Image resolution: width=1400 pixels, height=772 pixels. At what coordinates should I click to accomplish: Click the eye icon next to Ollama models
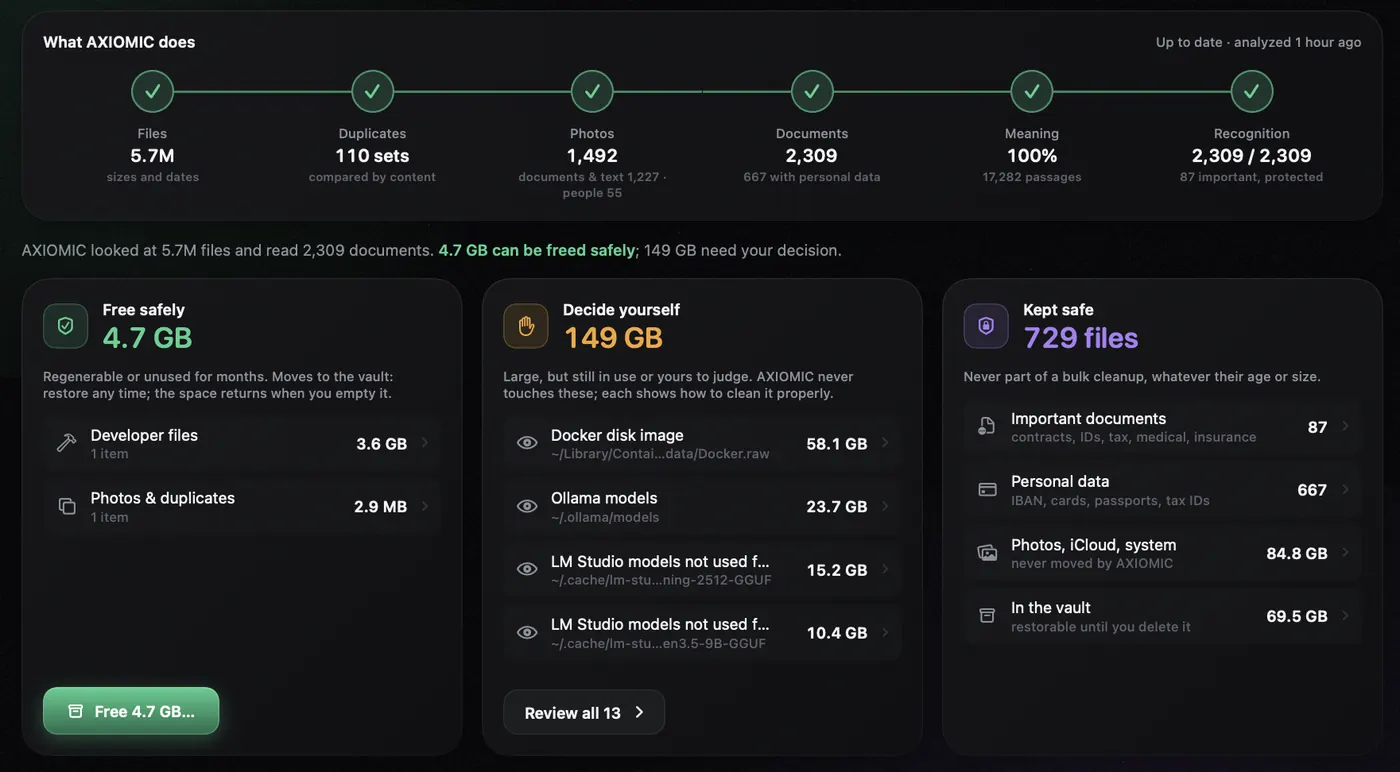tap(527, 506)
